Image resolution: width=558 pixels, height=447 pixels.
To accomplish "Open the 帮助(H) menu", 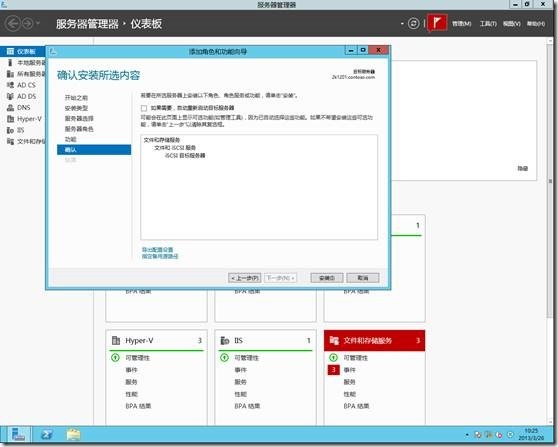I will [x=536, y=23].
